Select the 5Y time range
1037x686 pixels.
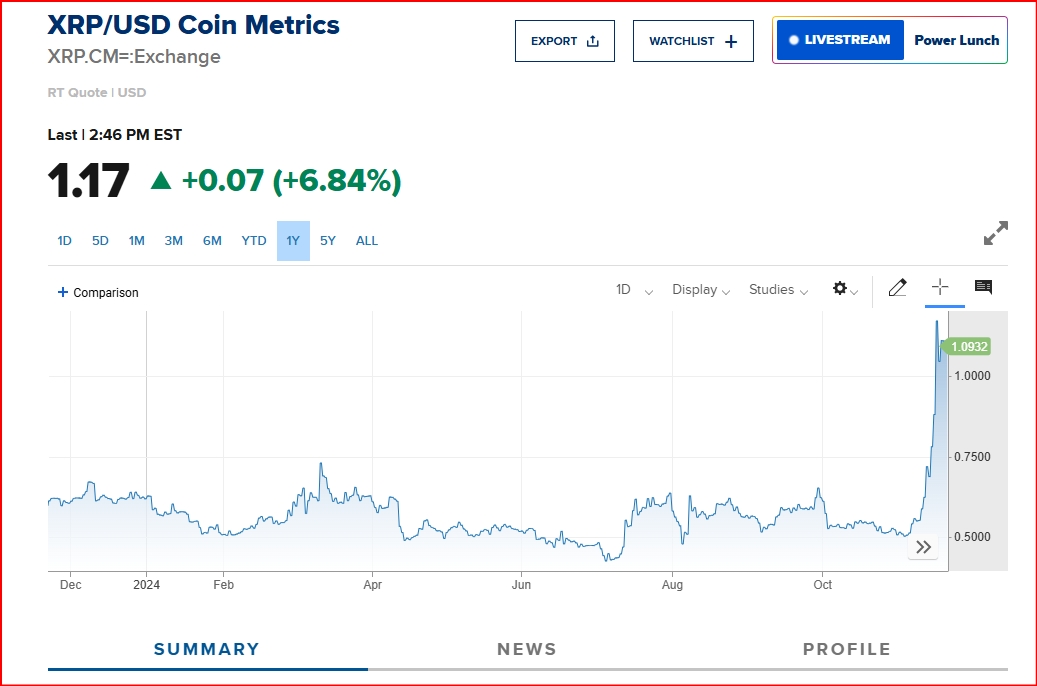point(328,241)
